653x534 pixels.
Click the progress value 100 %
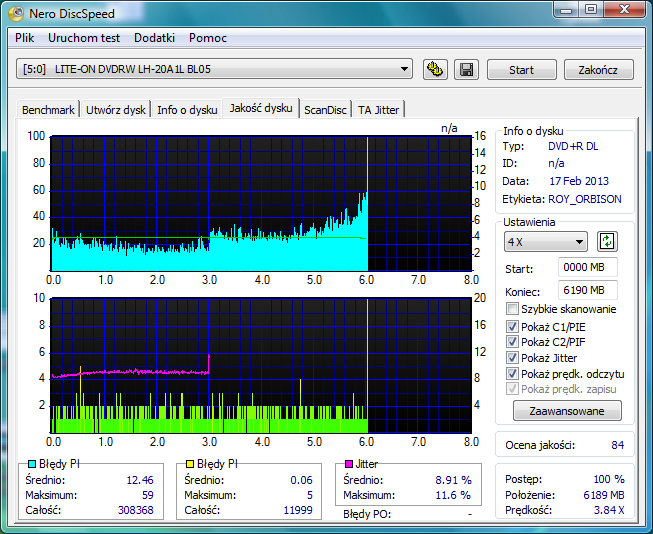coord(609,479)
